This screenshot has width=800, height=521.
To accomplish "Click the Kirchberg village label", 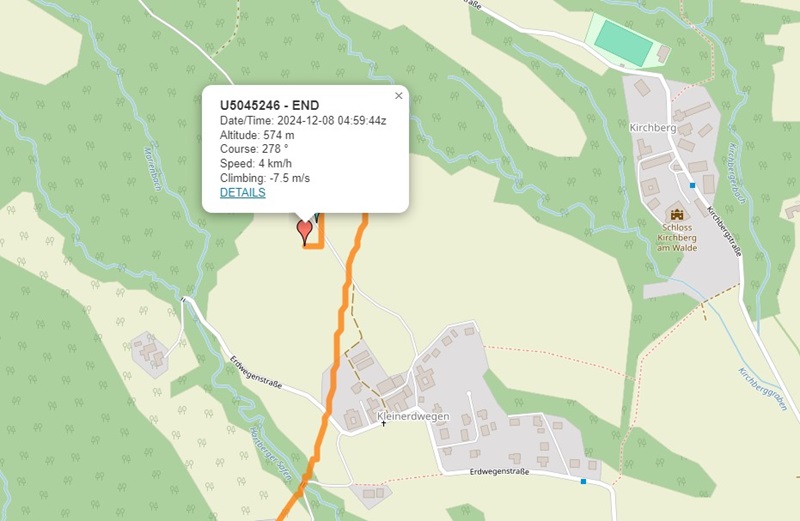I will 653,128.
